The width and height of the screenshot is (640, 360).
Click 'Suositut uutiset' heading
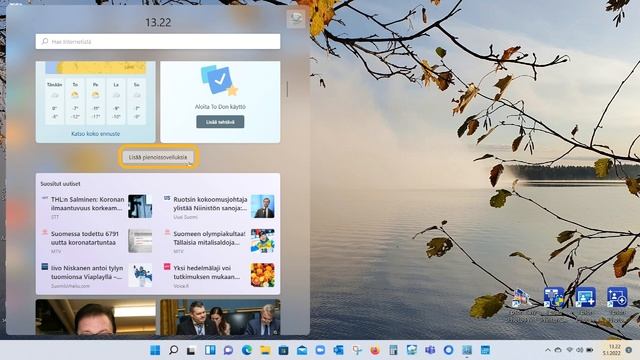click(x=60, y=184)
